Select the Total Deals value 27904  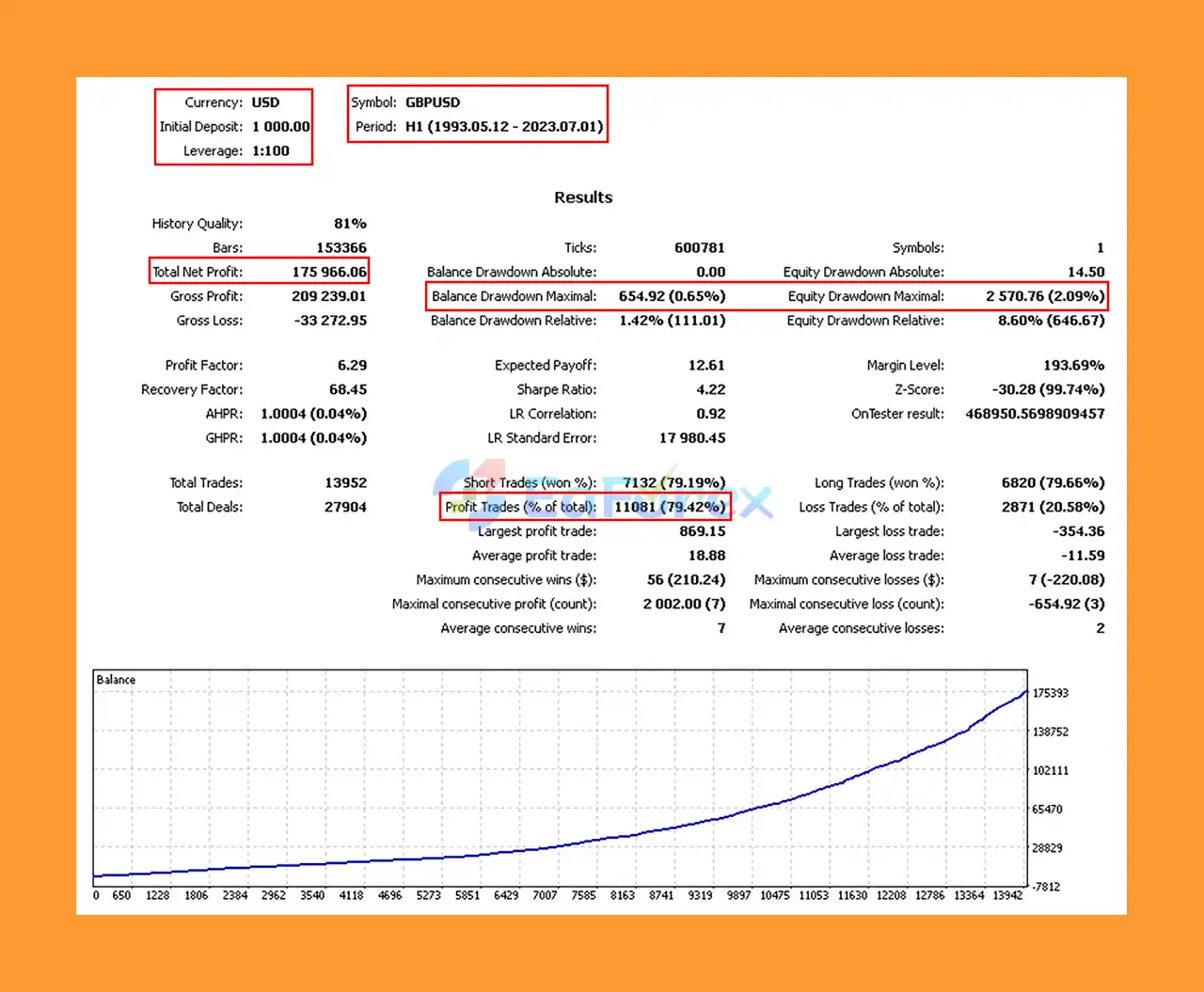(346, 507)
